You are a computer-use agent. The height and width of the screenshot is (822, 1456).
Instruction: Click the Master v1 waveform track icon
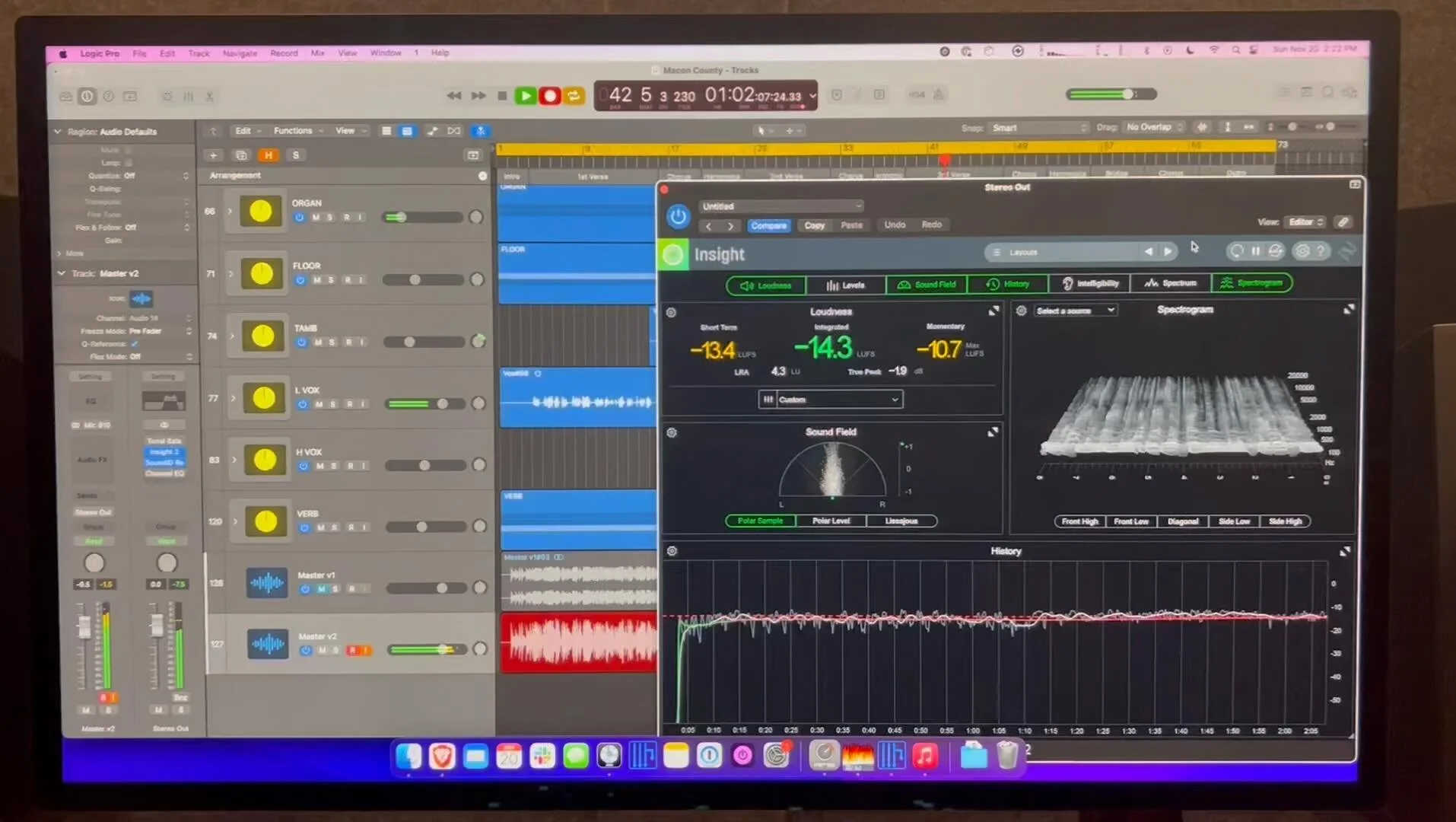pyautogui.click(x=267, y=583)
